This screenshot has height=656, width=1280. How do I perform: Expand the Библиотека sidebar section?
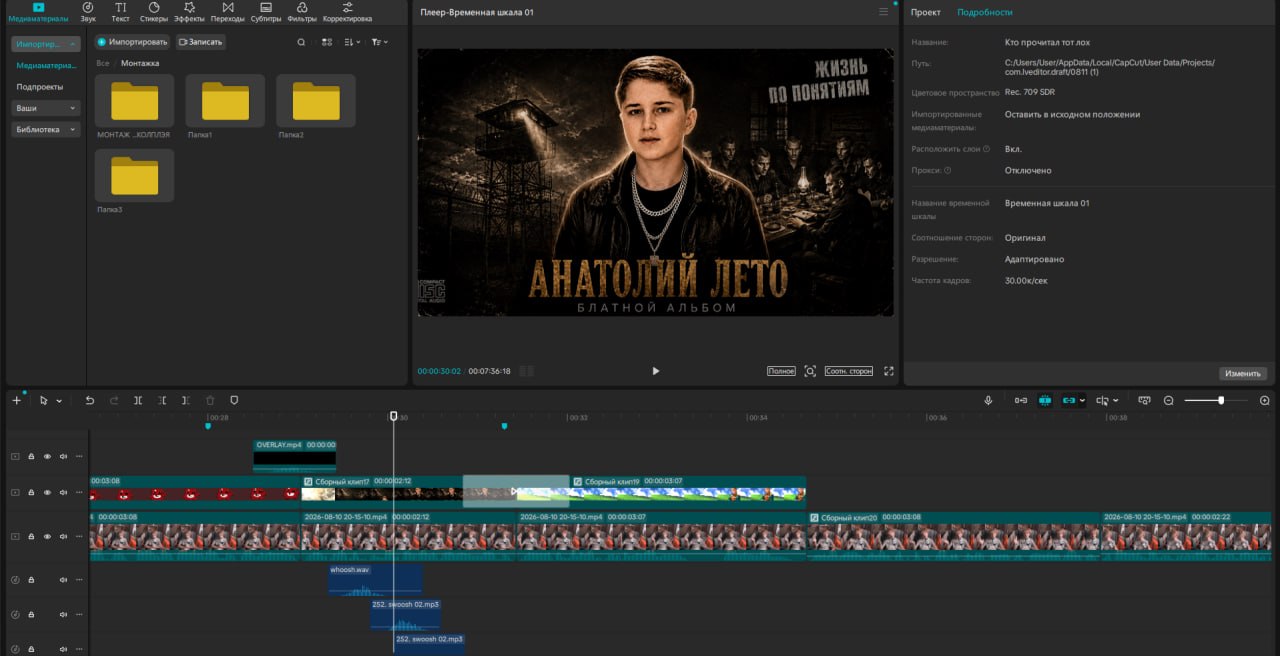(x=46, y=129)
